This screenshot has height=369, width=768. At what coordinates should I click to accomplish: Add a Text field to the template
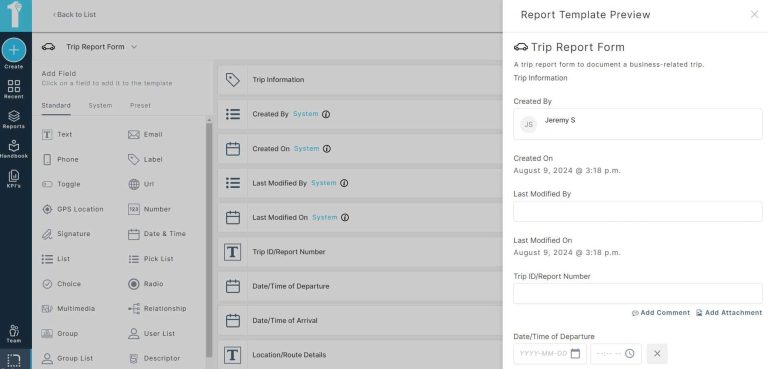(57, 135)
